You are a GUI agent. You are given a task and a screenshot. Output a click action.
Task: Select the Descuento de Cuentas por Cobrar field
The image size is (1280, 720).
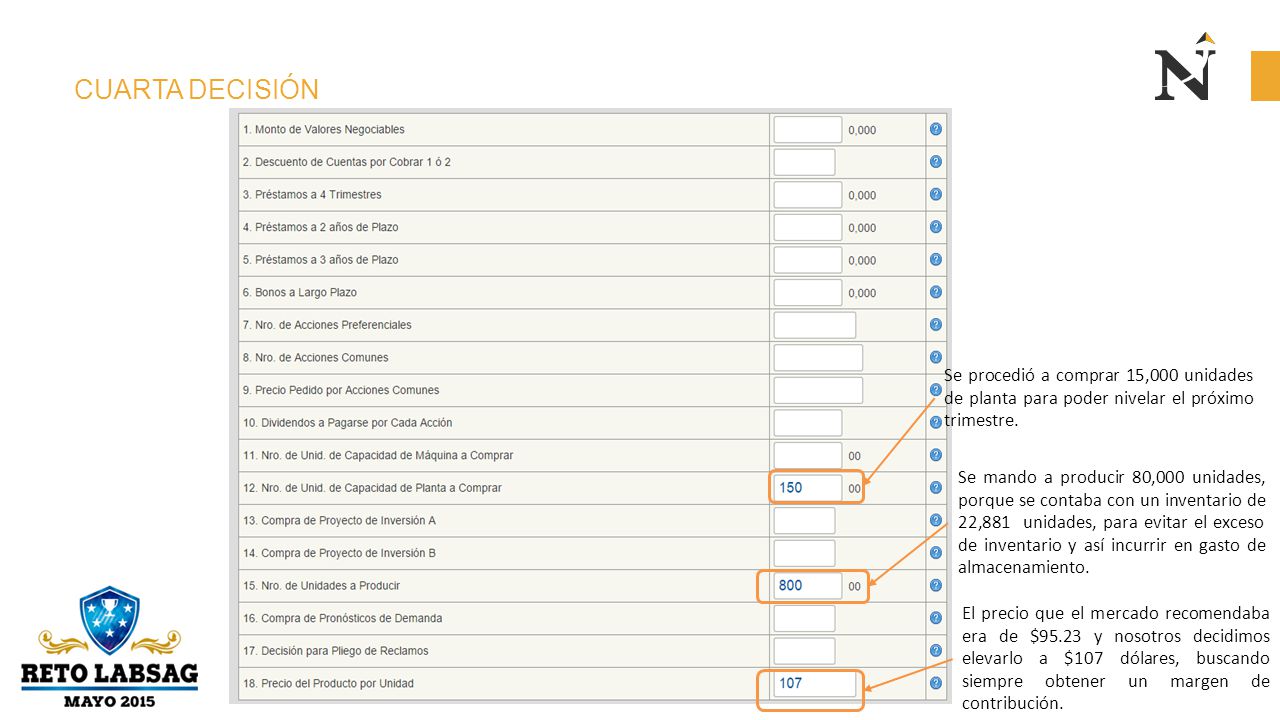[804, 162]
